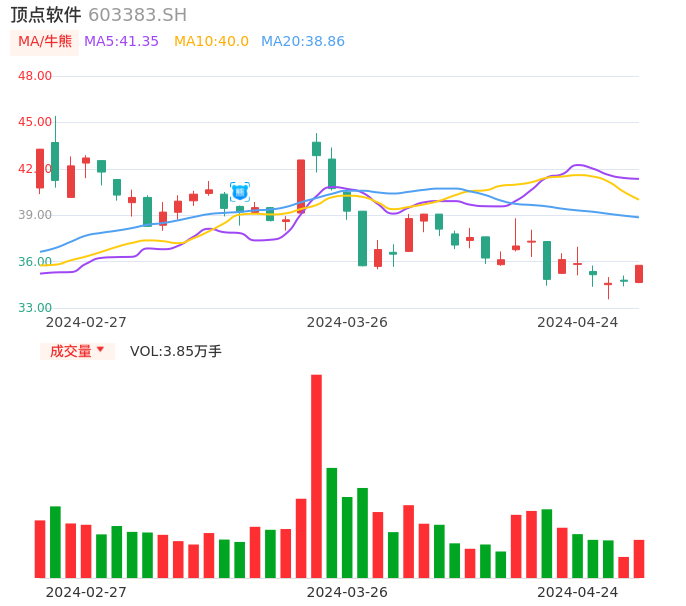Click the 2024-03-26 date under the volume chart

coord(347,592)
